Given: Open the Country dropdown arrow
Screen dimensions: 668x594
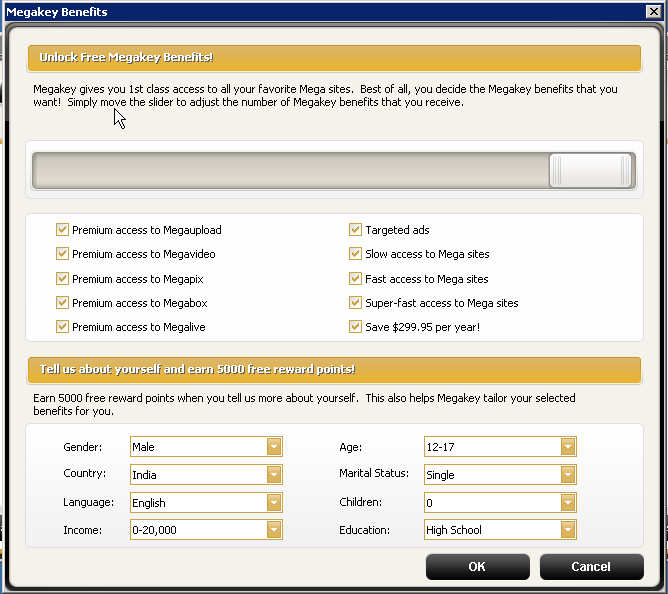Looking at the screenshot, I should click(274, 474).
